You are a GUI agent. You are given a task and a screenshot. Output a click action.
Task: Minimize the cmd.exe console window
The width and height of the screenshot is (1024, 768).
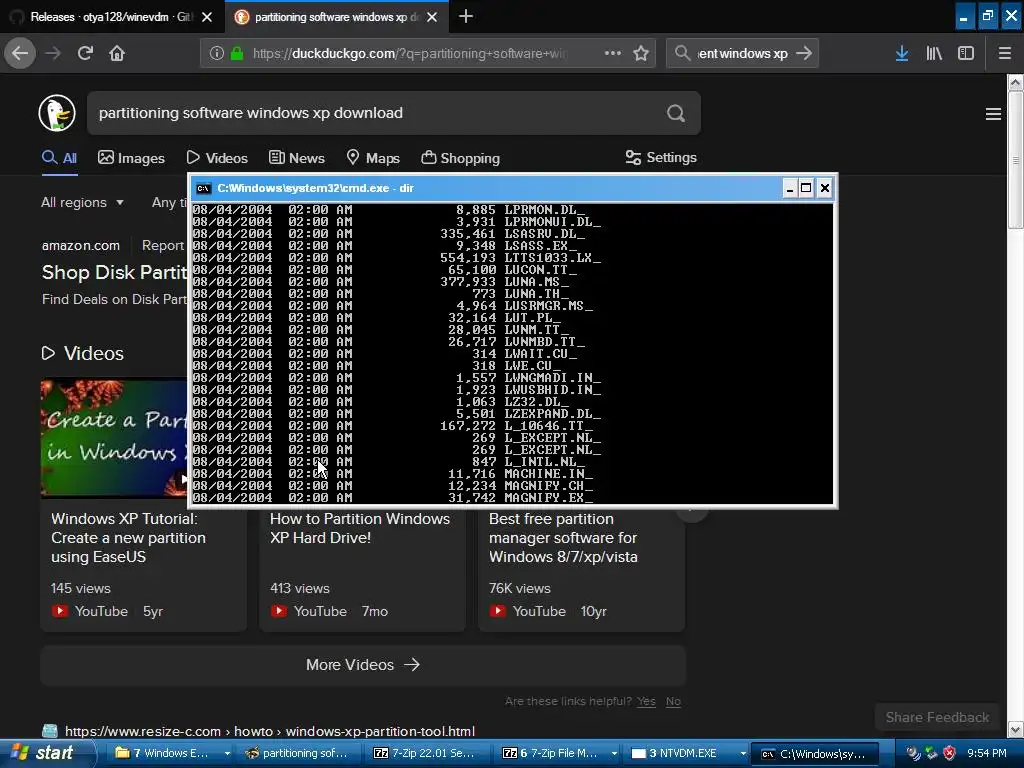[x=790, y=188]
